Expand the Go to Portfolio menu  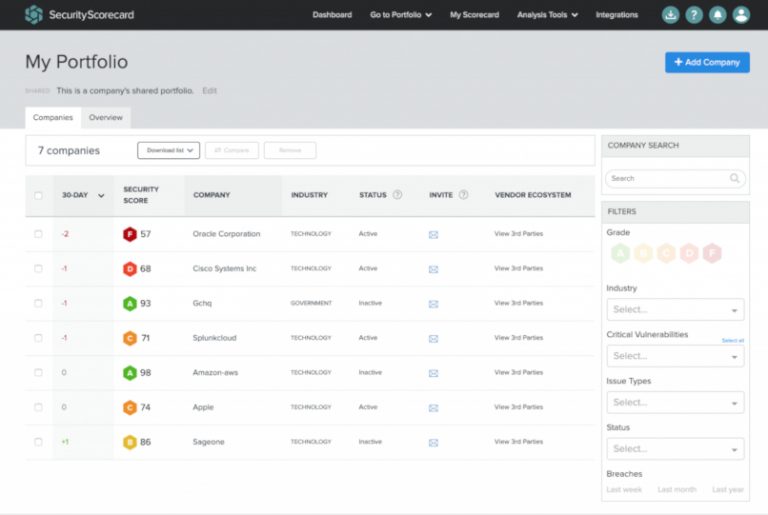tap(401, 15)
